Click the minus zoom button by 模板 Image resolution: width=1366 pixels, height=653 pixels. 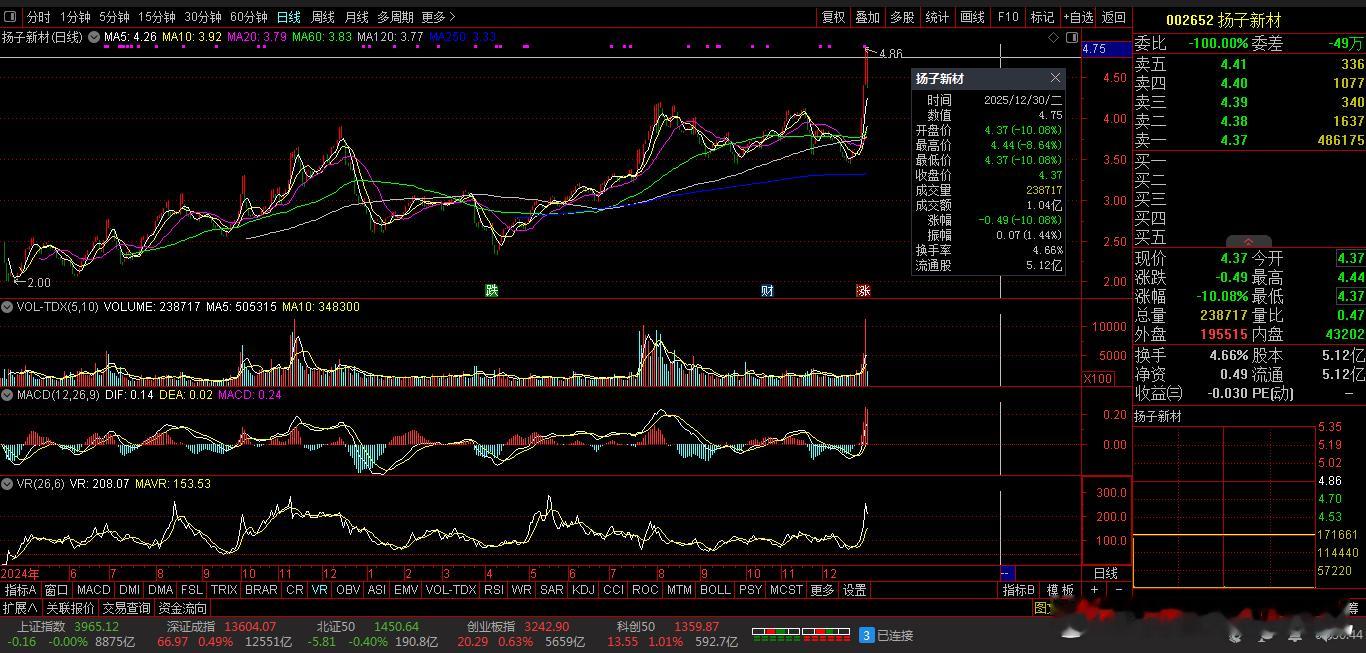coord(1118,590)
